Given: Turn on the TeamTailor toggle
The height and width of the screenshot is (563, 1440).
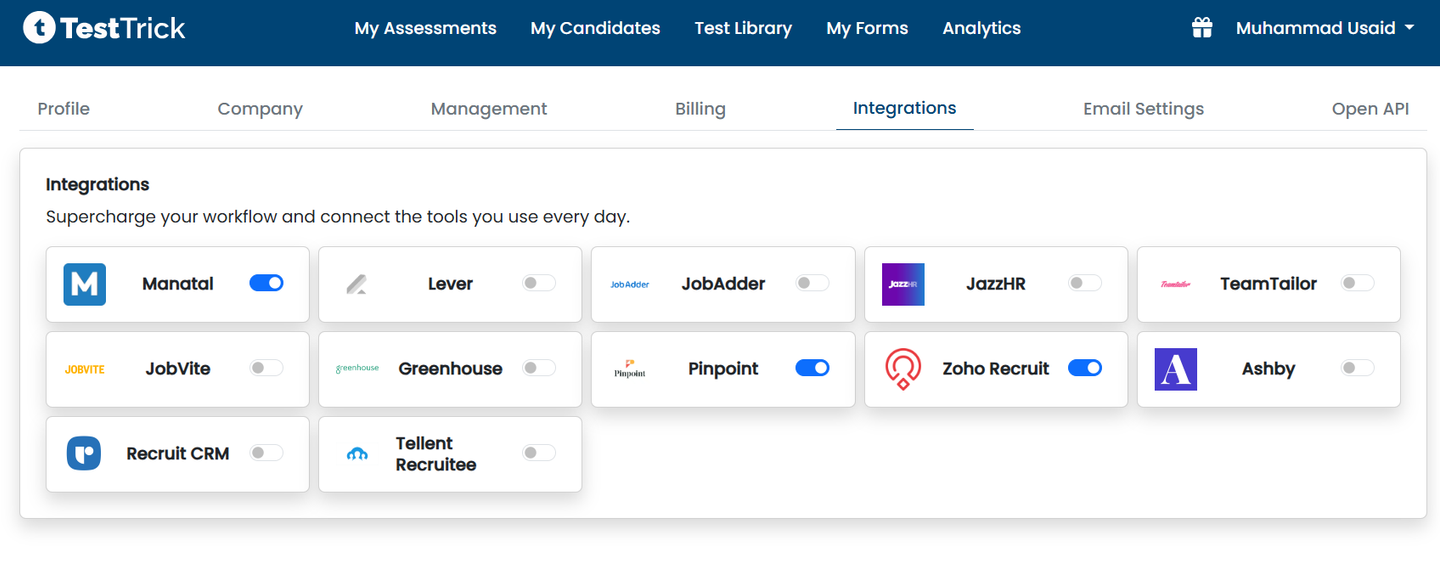Looking at the screenshot, I should tap(1358, 283).
